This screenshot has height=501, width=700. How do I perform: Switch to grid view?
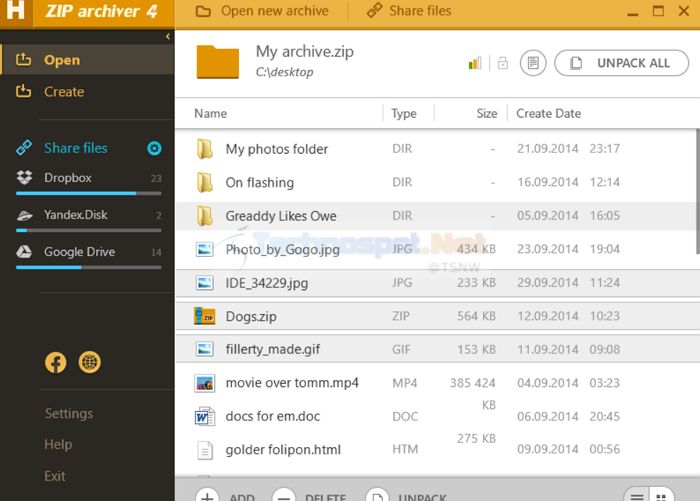point(662,495)
